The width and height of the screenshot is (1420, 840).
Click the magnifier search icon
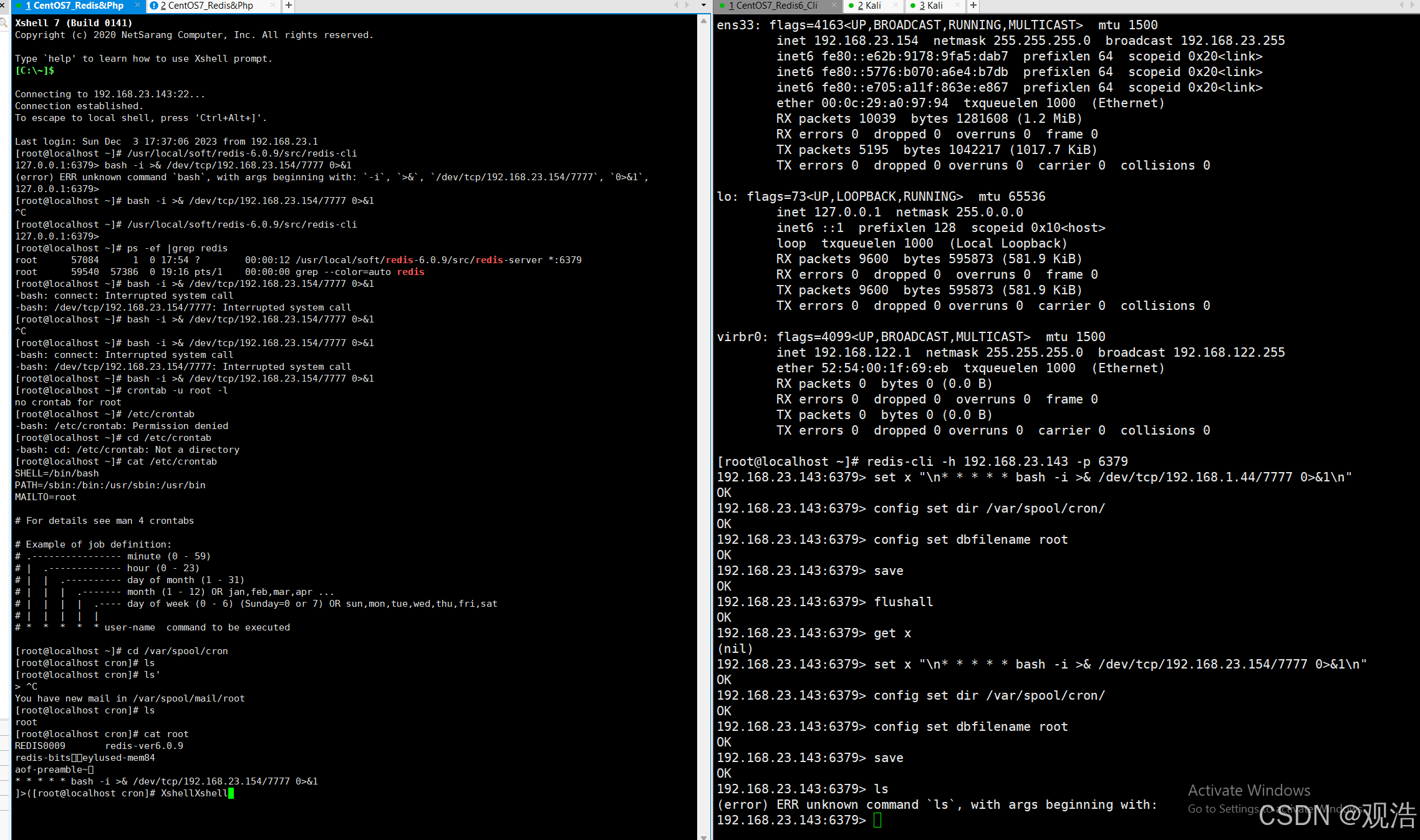click(x=4, y=23)
